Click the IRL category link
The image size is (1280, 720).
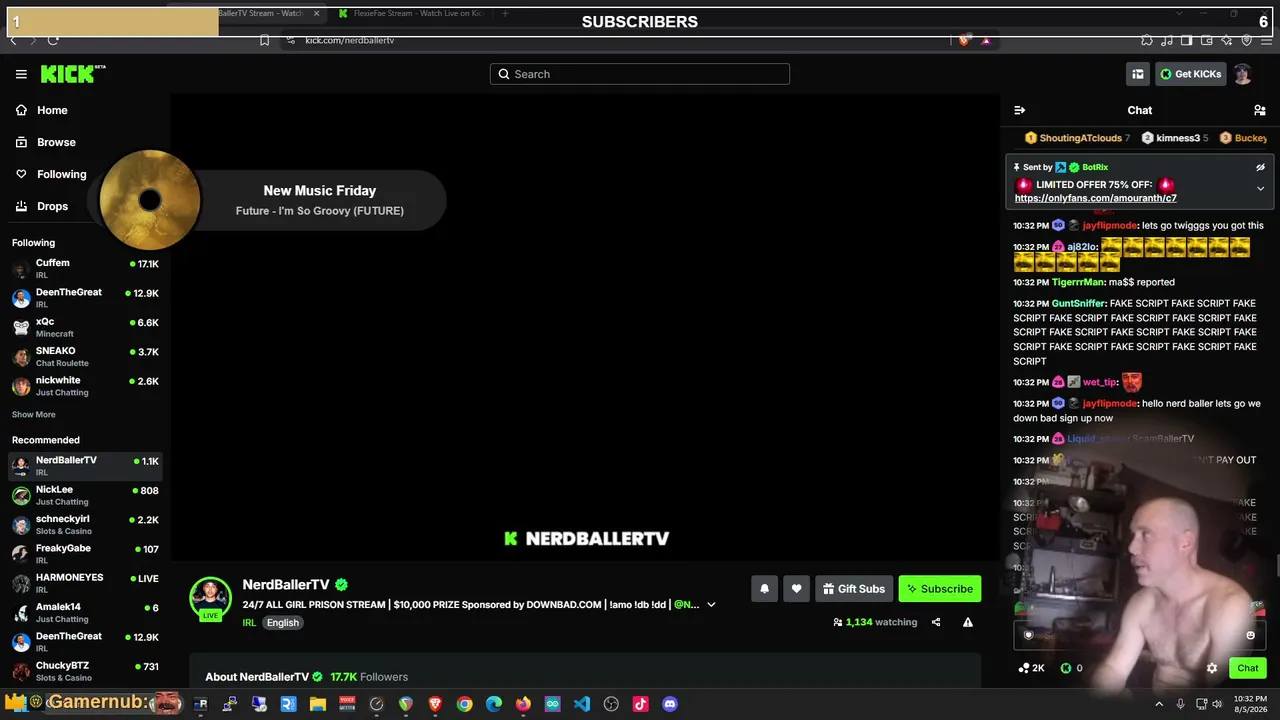click(x=249, y=623)
